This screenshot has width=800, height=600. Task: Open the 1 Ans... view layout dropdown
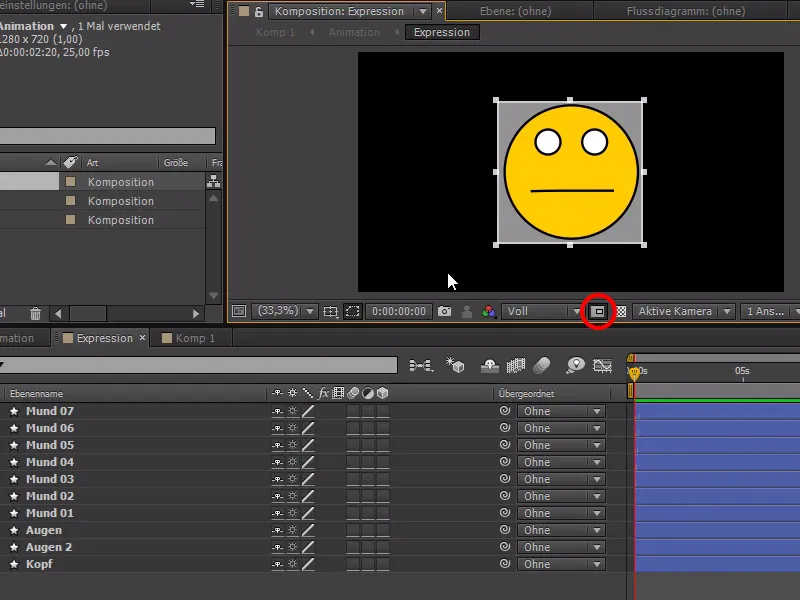coord(770,311)
